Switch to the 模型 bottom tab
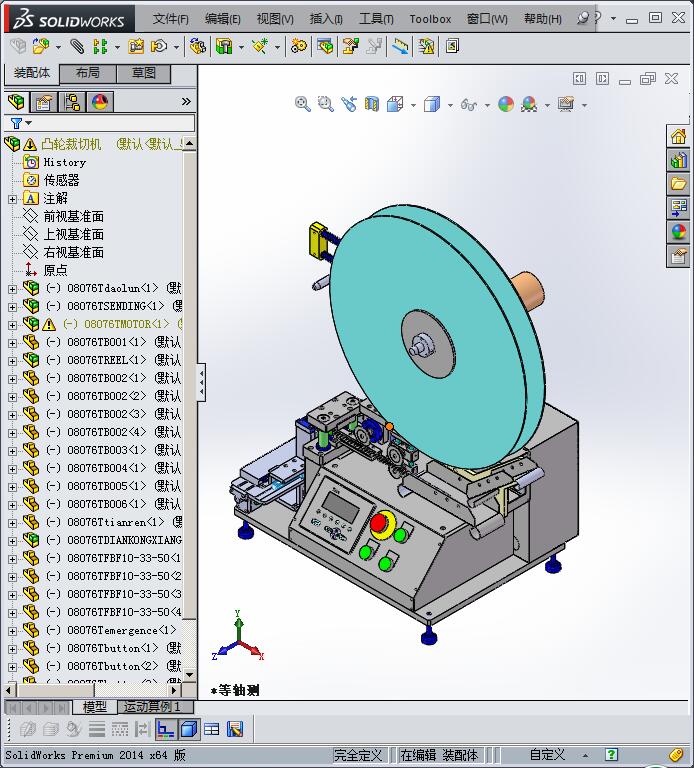Viewport: 694px width, 768px height. tap(95, 707)
